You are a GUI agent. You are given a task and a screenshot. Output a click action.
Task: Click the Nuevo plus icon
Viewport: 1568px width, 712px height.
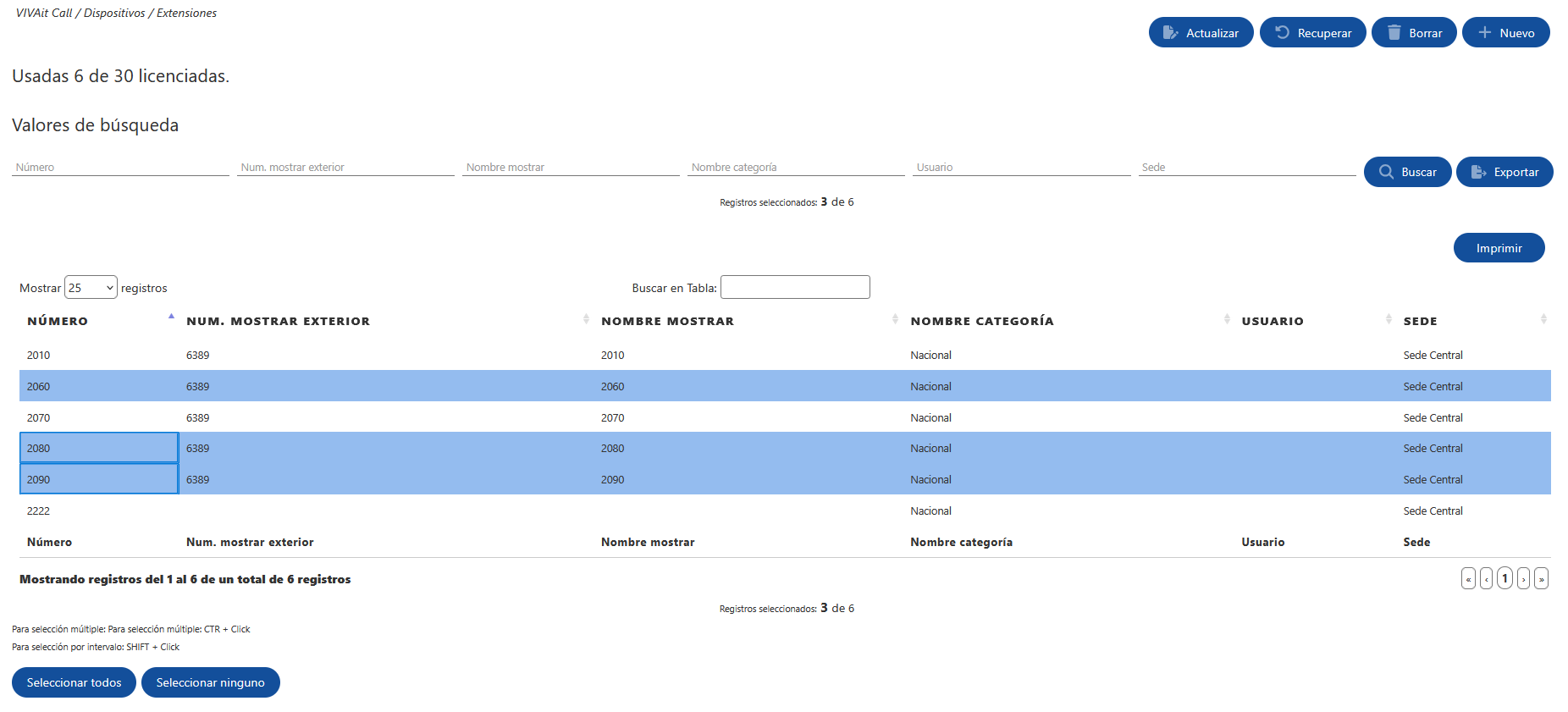point(1484,32)
